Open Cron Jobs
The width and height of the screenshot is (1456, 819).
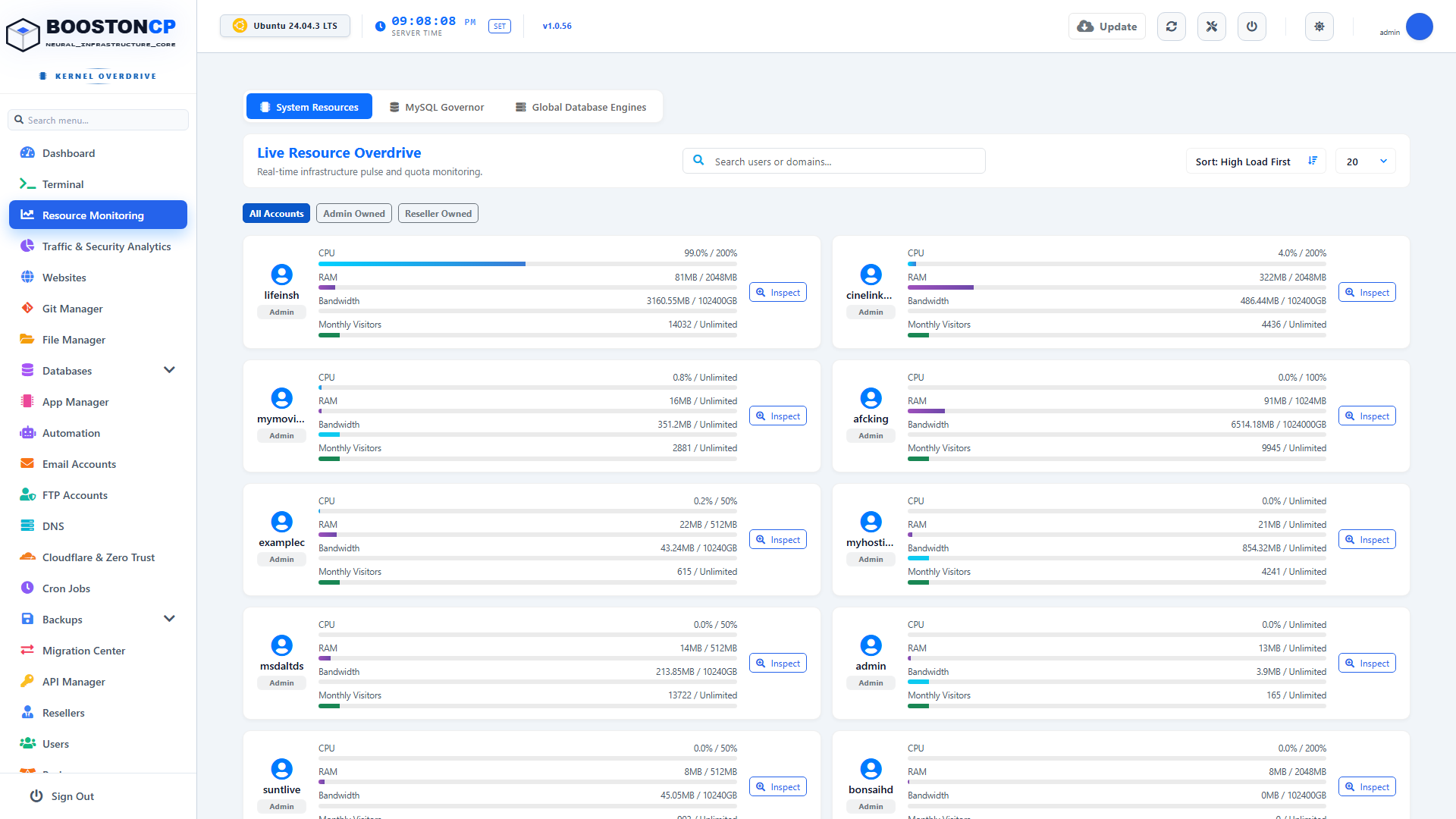(98, 588)
